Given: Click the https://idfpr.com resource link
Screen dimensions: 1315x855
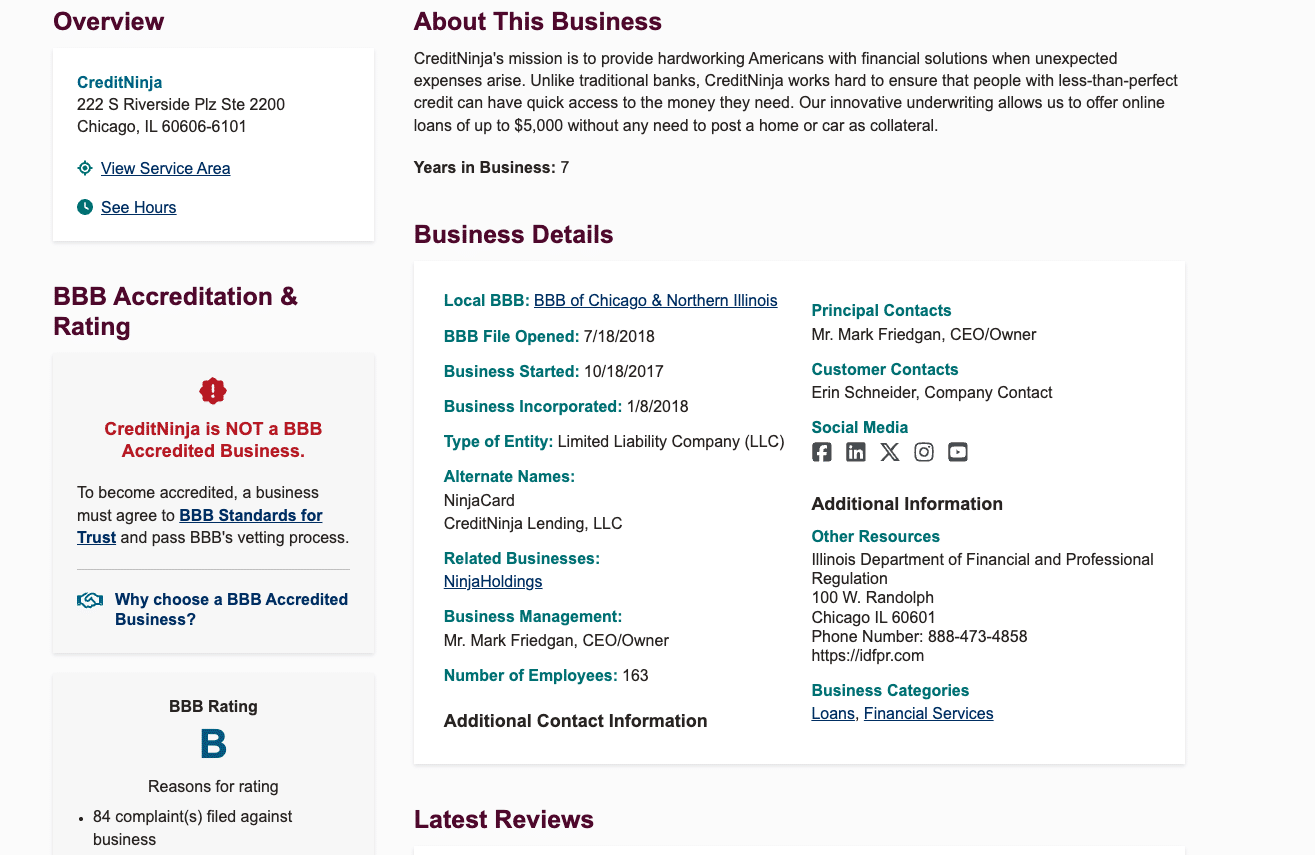Looking at the screenshot, I should click(867, 655).
